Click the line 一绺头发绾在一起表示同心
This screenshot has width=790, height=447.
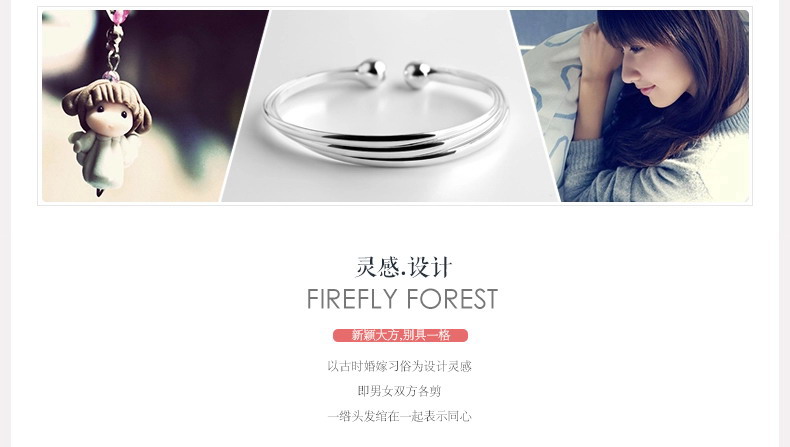click(400, 416)
